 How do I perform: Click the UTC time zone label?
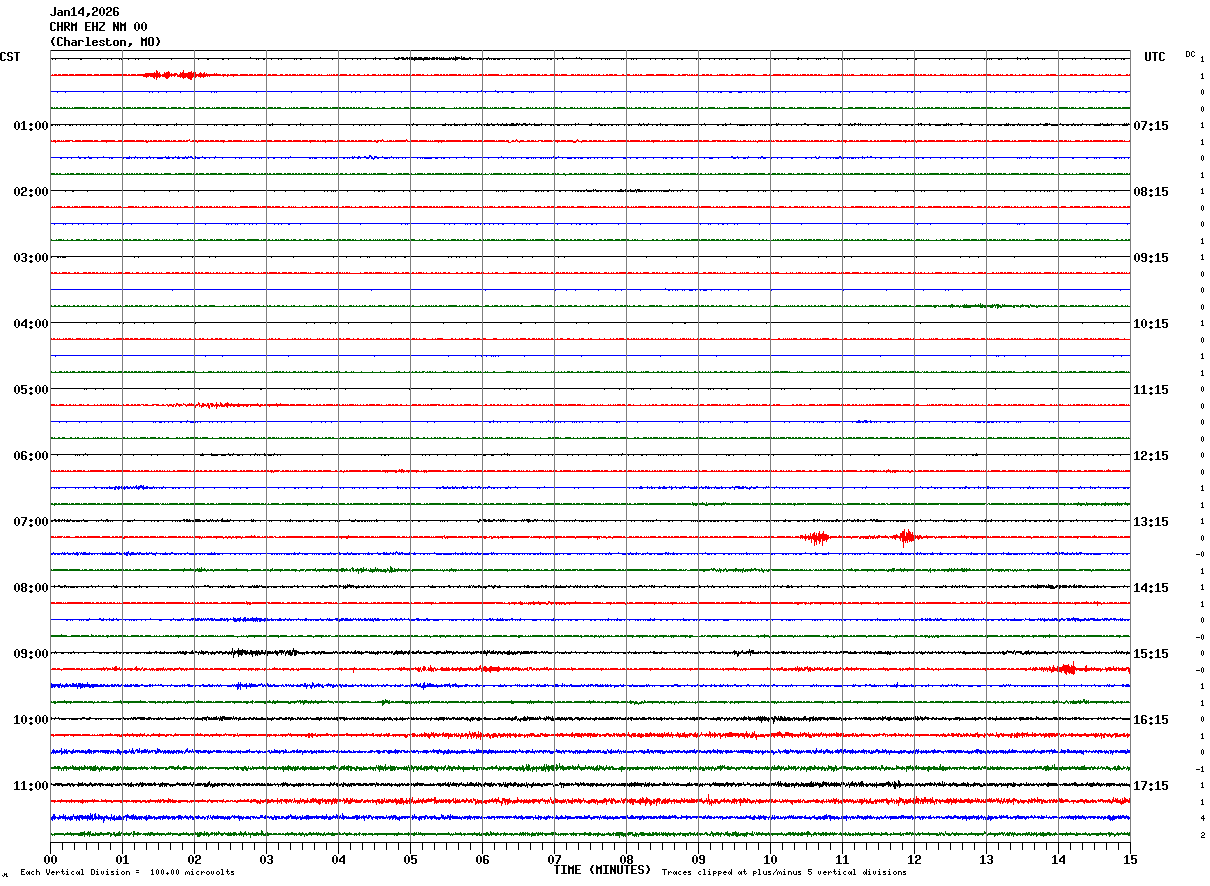[x=1155, y=57]
